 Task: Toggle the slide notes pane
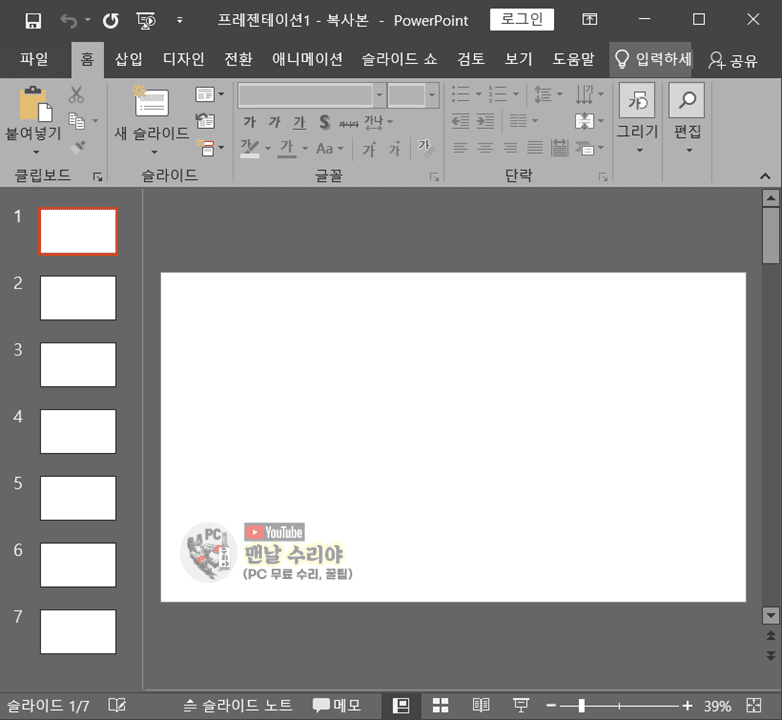[x=238, y=706]
